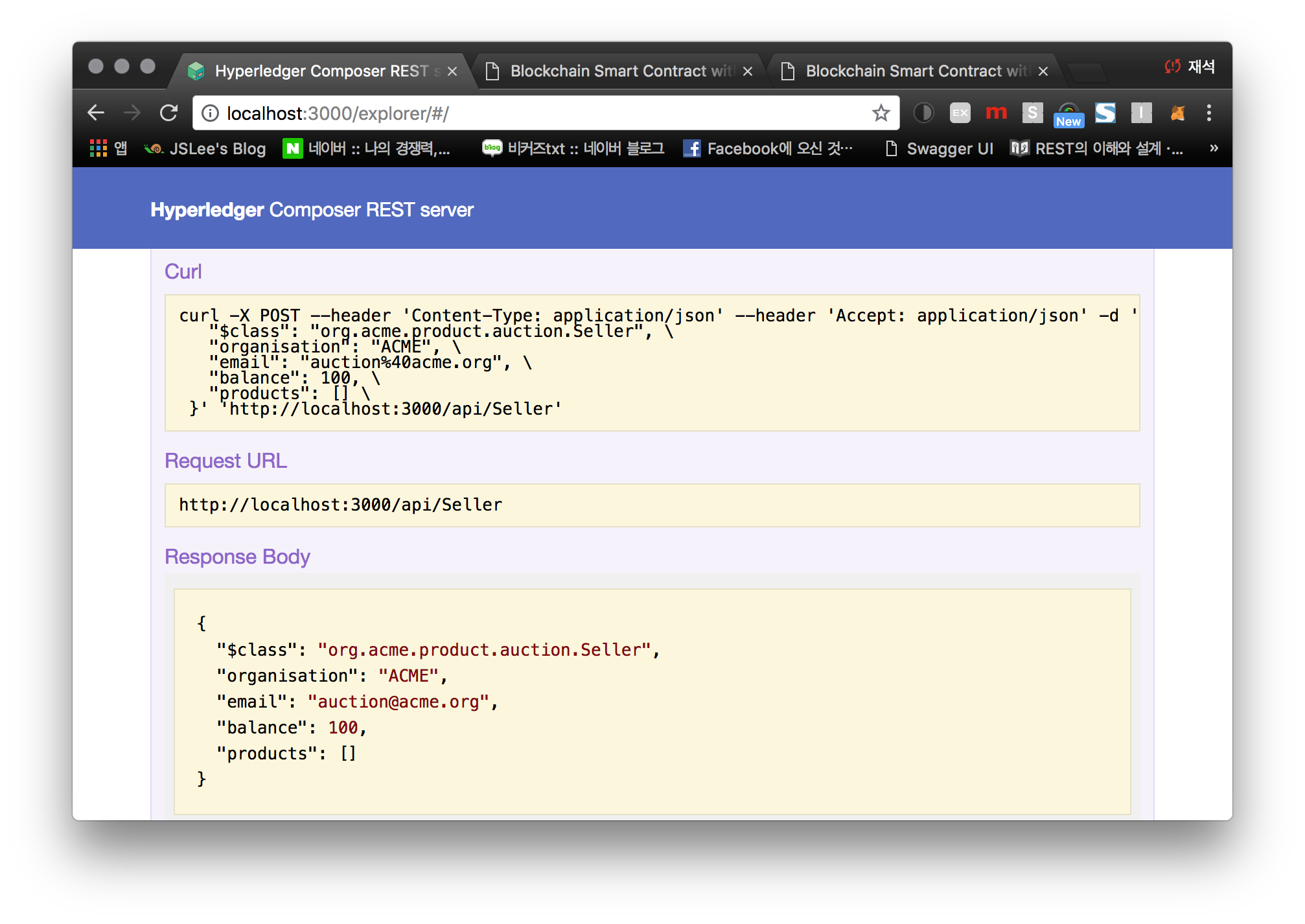The image size is (1305, 924).
Task: Open the EX browser extension
Action: pyautogui.click(x=960, y=113)
